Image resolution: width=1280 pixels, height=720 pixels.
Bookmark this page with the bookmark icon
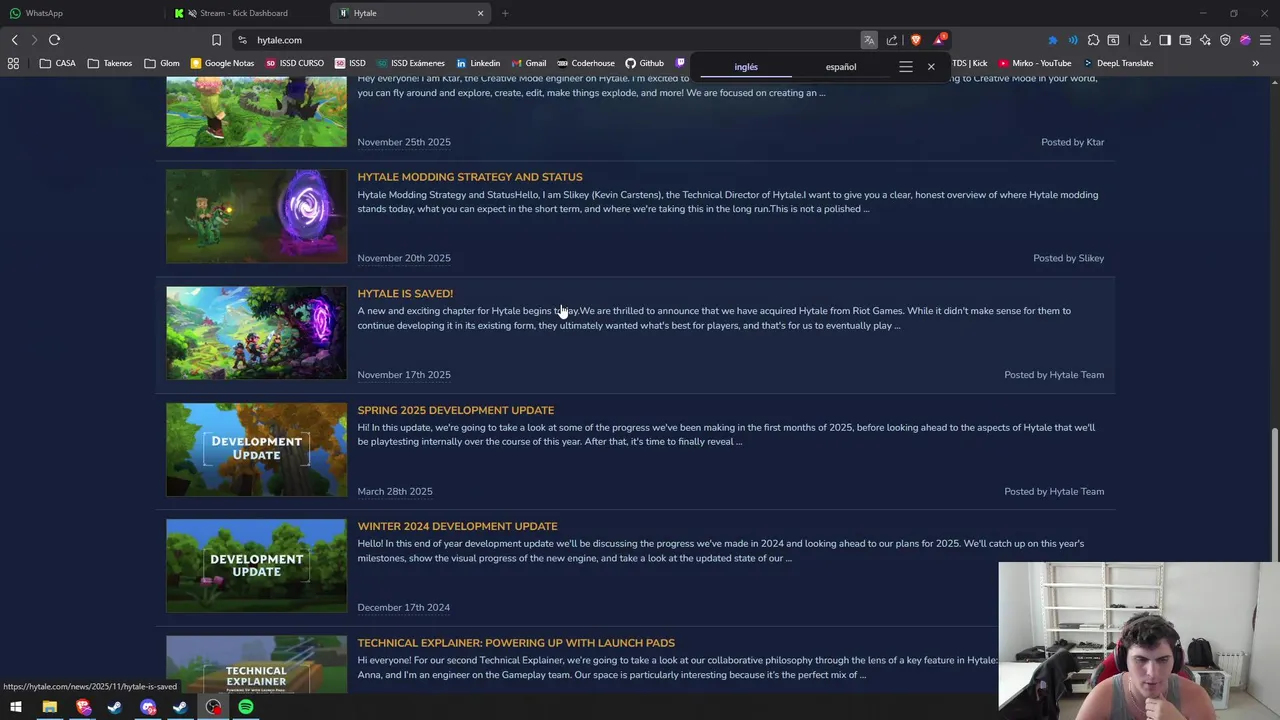point(216,40)
